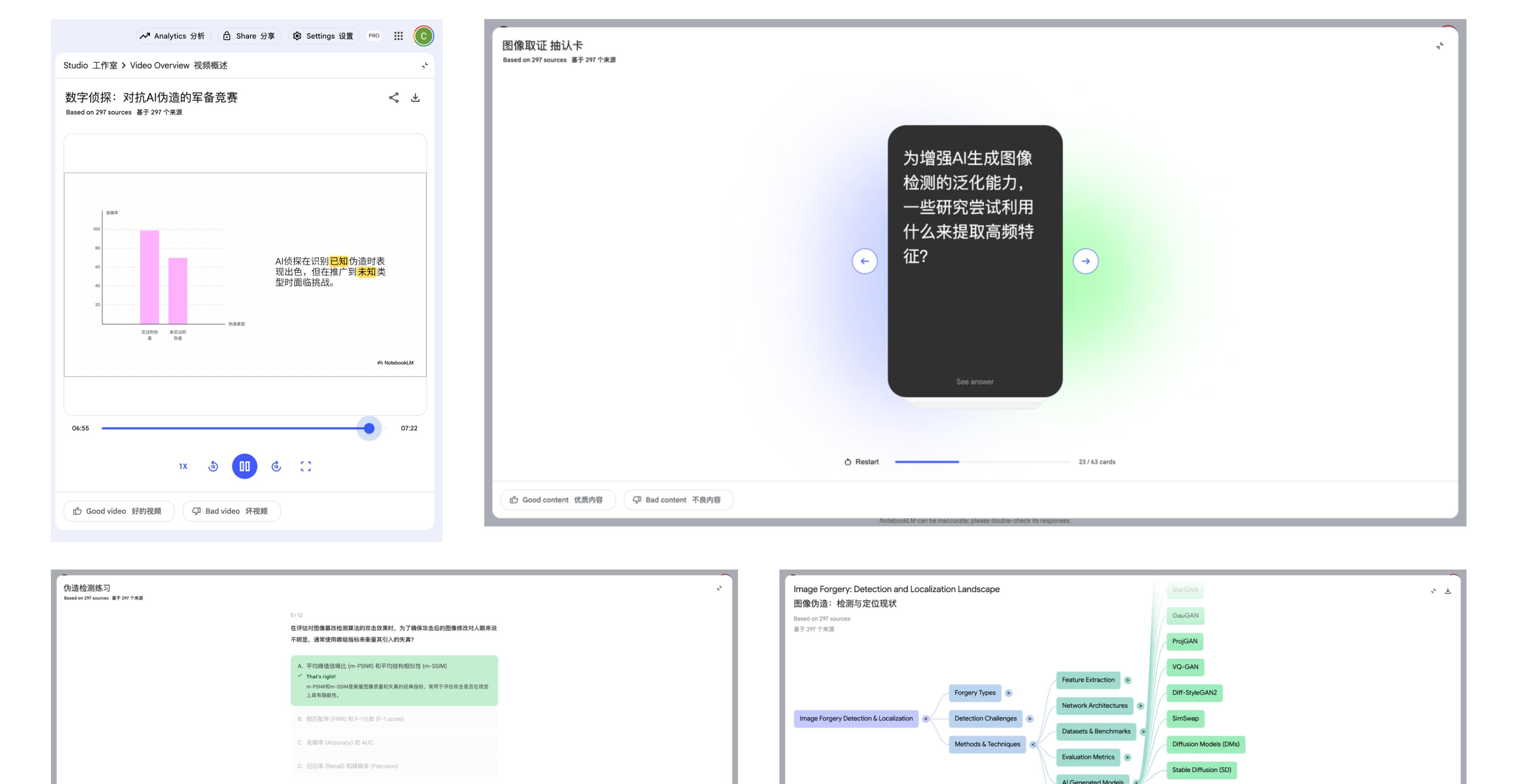Download the mind map
Screen dimensions: 1518x784
point(1448,592)
